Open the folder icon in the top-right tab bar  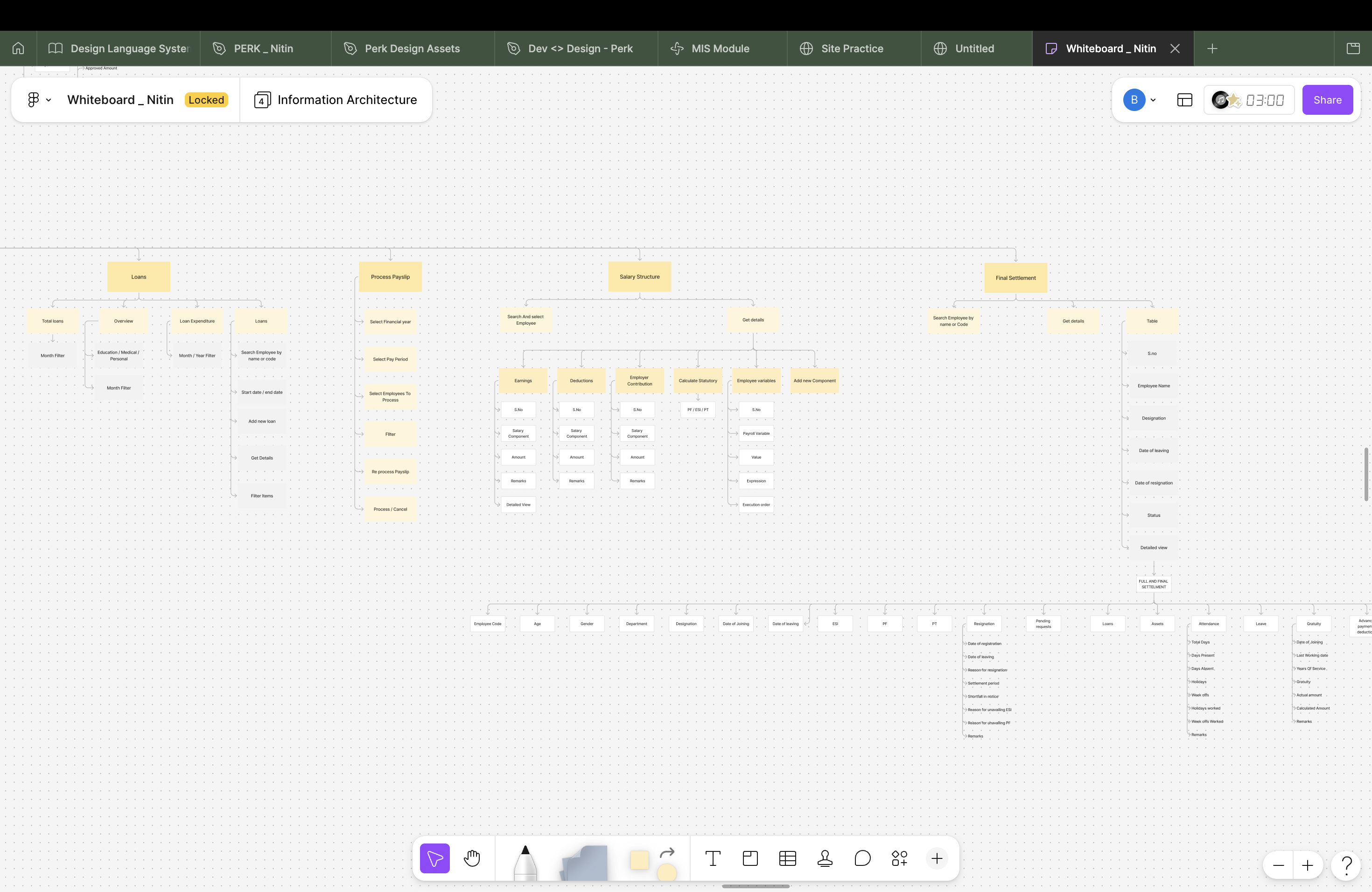(x=1353, y=49)
